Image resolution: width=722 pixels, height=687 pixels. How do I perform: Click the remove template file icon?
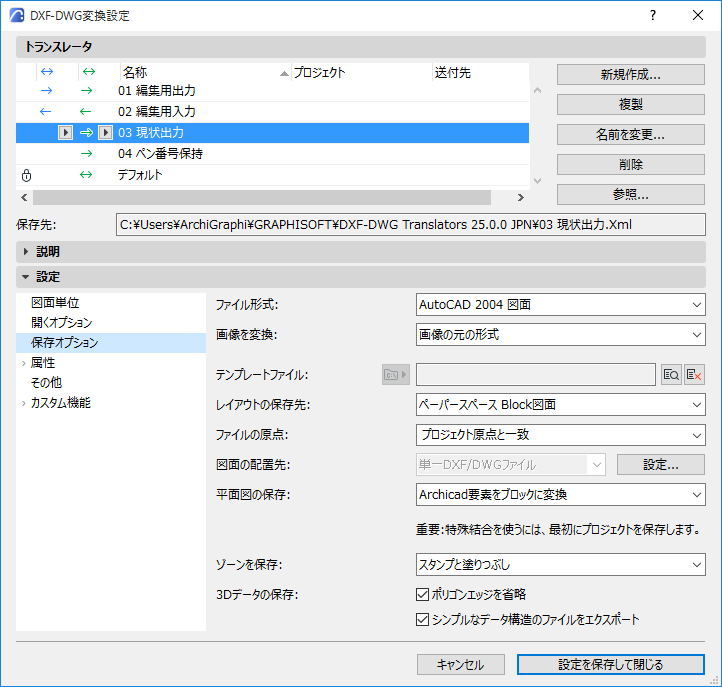click(694, 375)
